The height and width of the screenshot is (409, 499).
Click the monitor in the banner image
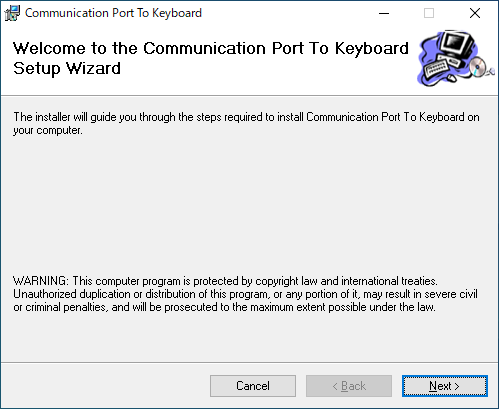[458, 44]
